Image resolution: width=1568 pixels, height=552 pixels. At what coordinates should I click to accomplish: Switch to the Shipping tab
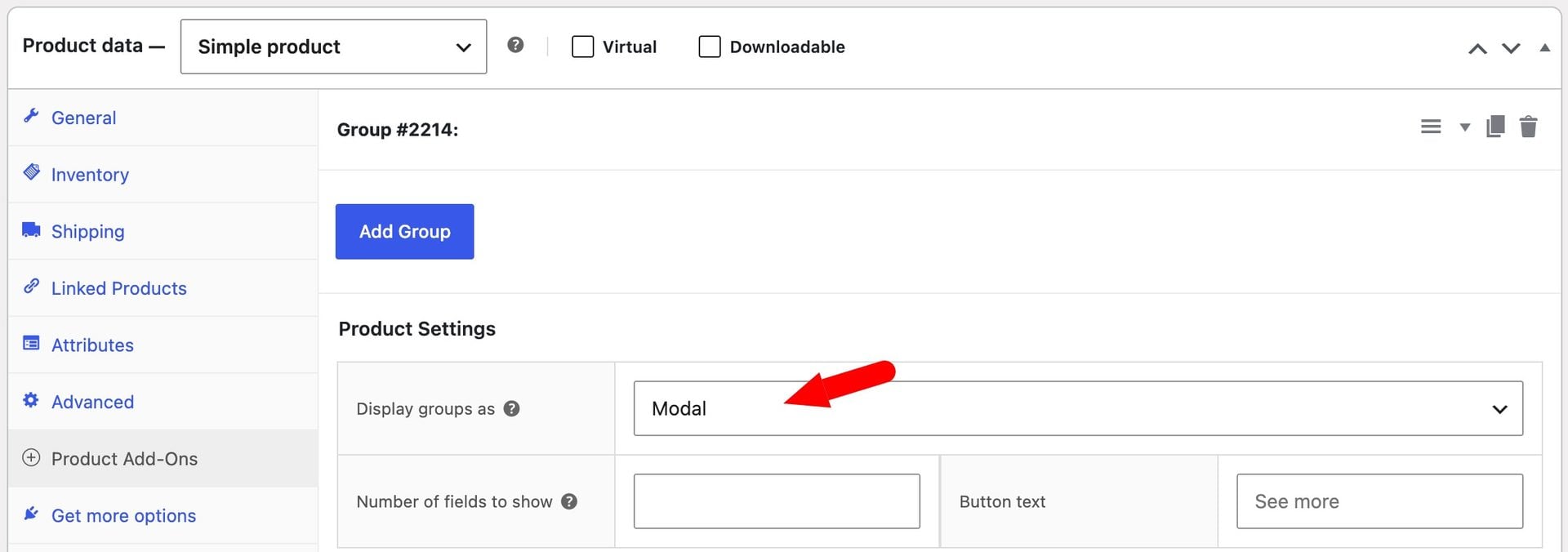pos(163,231)
